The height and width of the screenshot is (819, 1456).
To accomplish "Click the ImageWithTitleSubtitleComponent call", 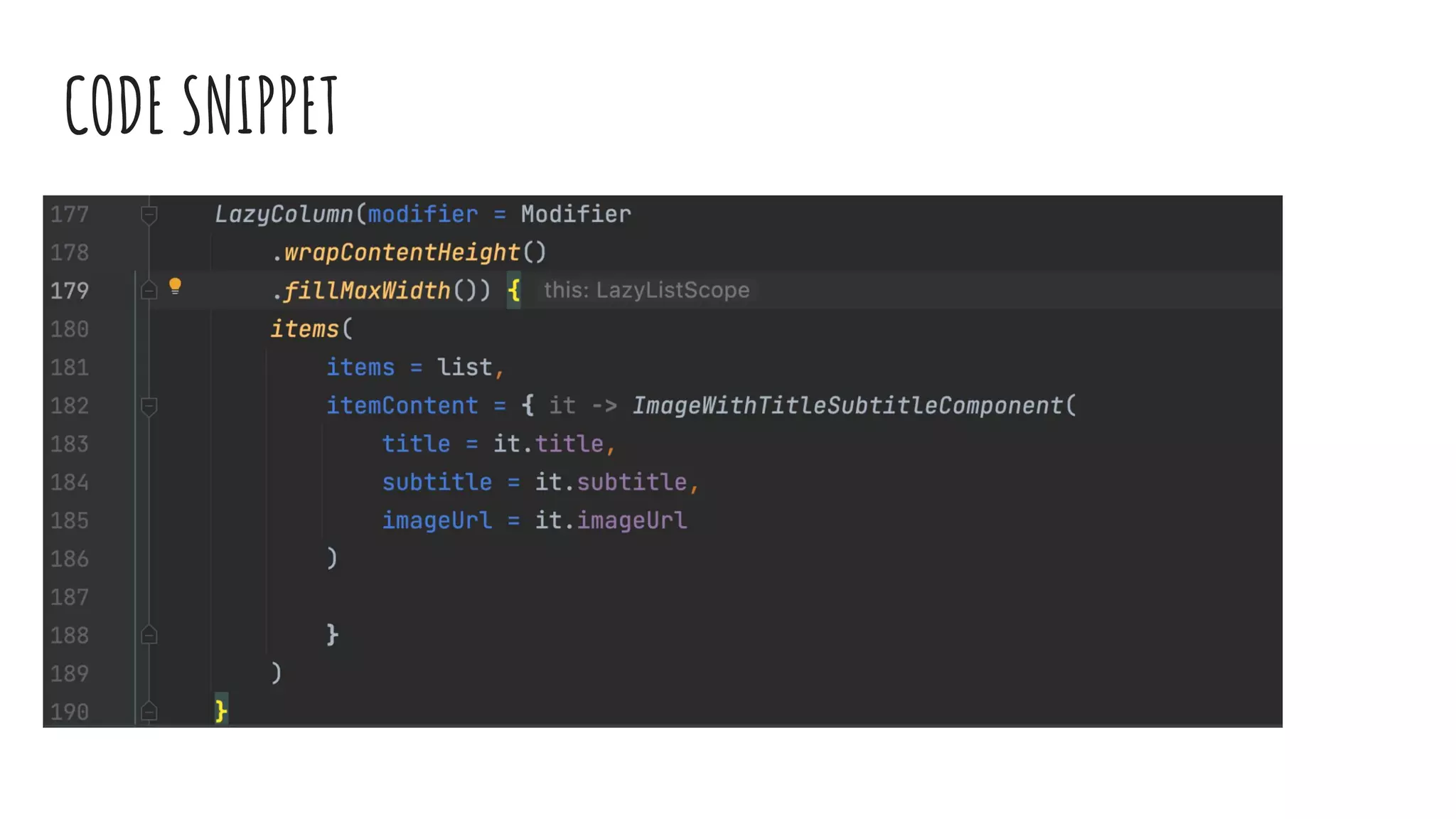I will pyautogui.click(x=847, y=405).
